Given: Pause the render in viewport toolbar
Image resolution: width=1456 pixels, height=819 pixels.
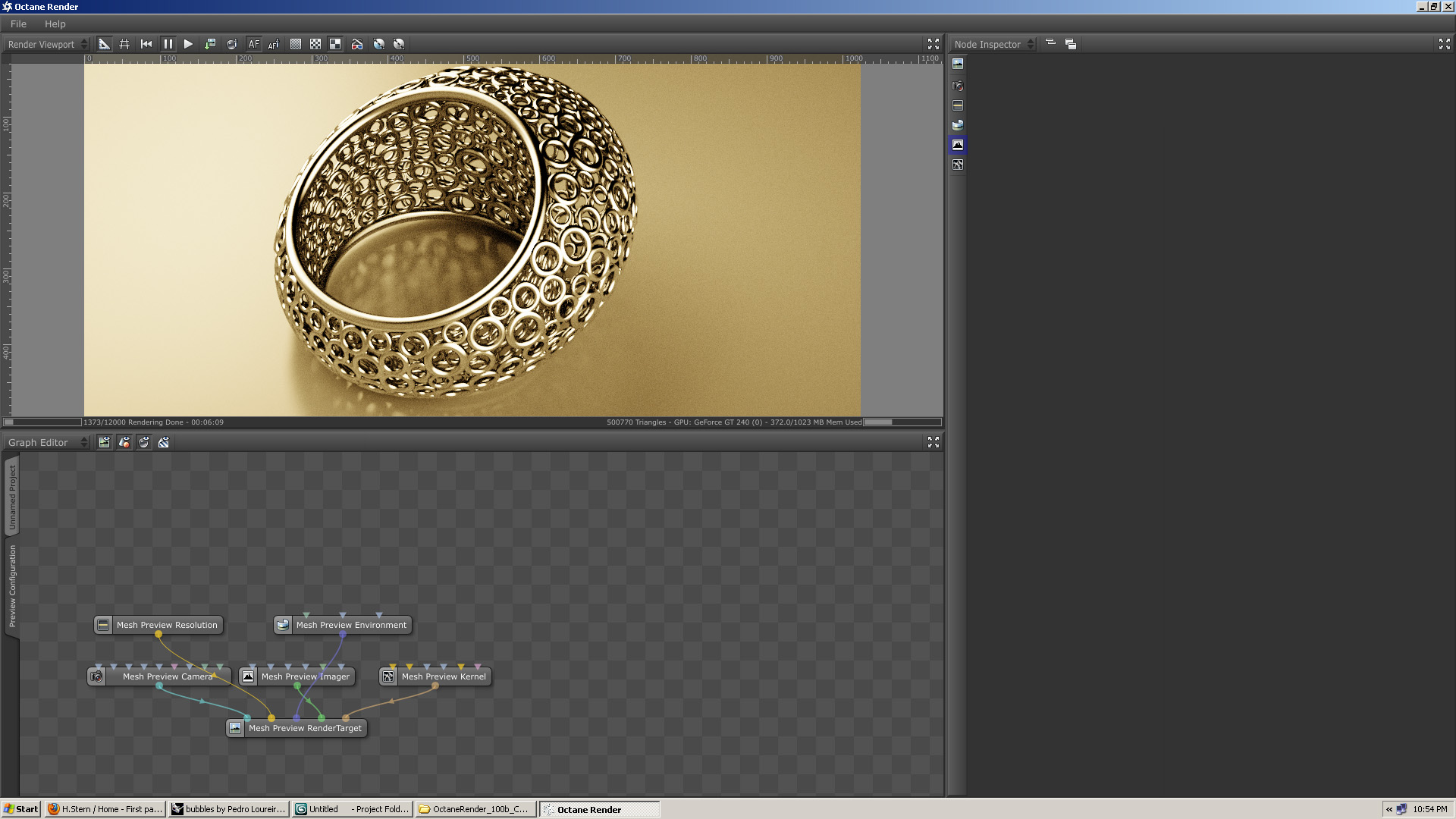Looking at the screenshot, I should pos(168,44).
